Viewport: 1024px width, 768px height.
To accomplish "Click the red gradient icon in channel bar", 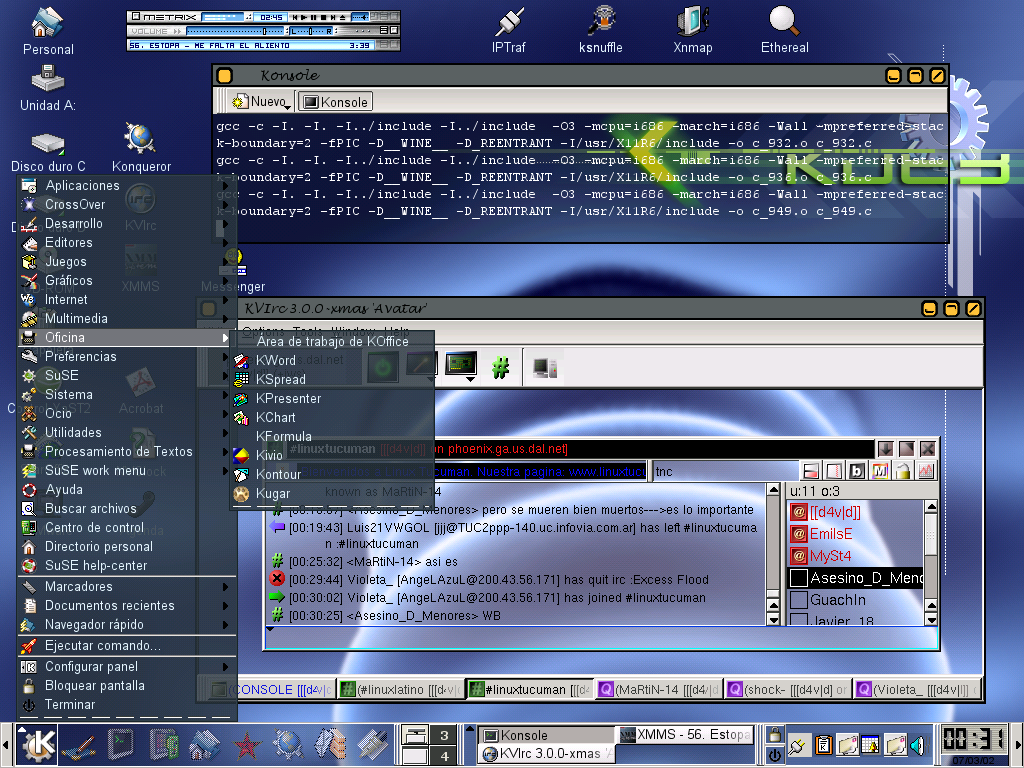I will click(x=811, y=470).
